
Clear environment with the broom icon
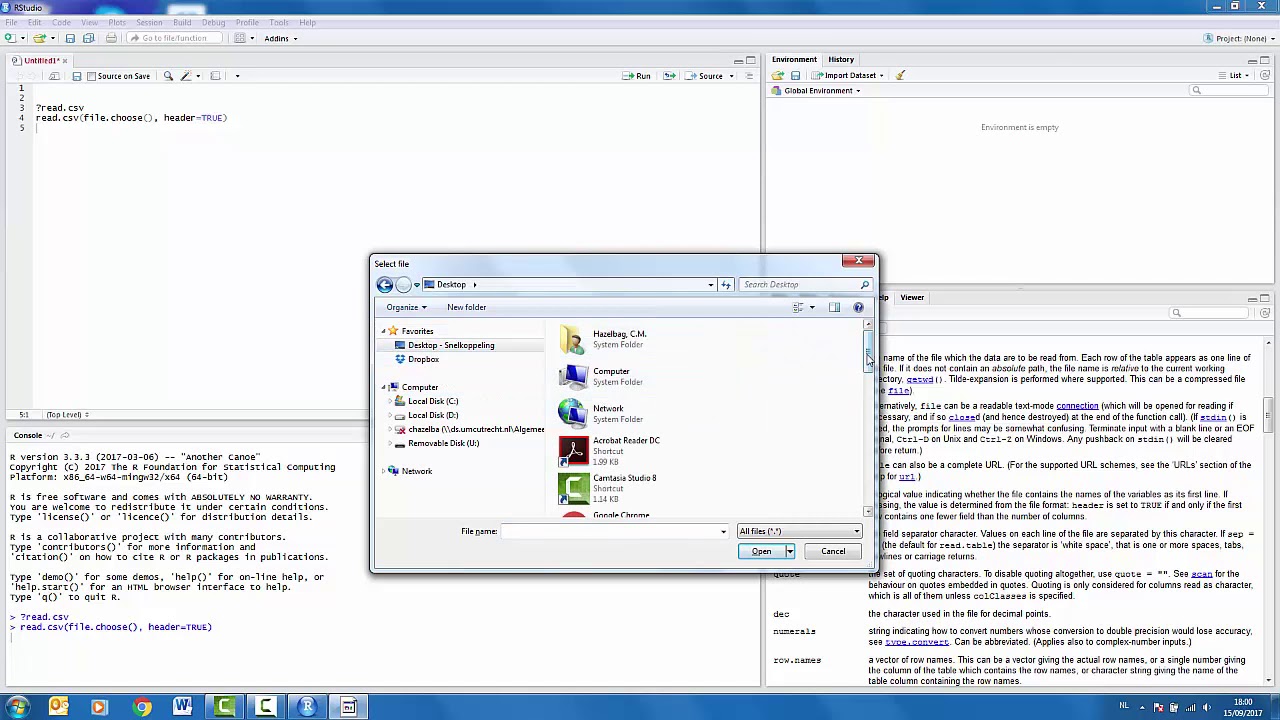coord(900,75)
